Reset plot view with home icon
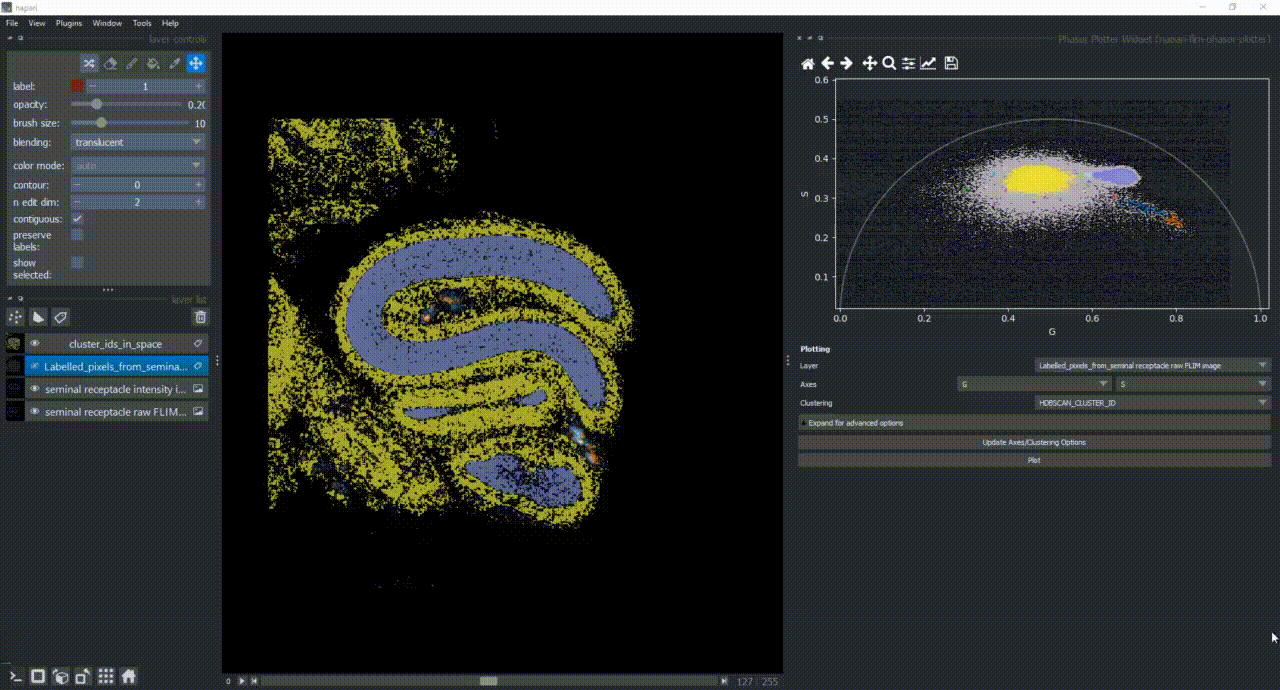1280x690 pixels. point(808,63)
